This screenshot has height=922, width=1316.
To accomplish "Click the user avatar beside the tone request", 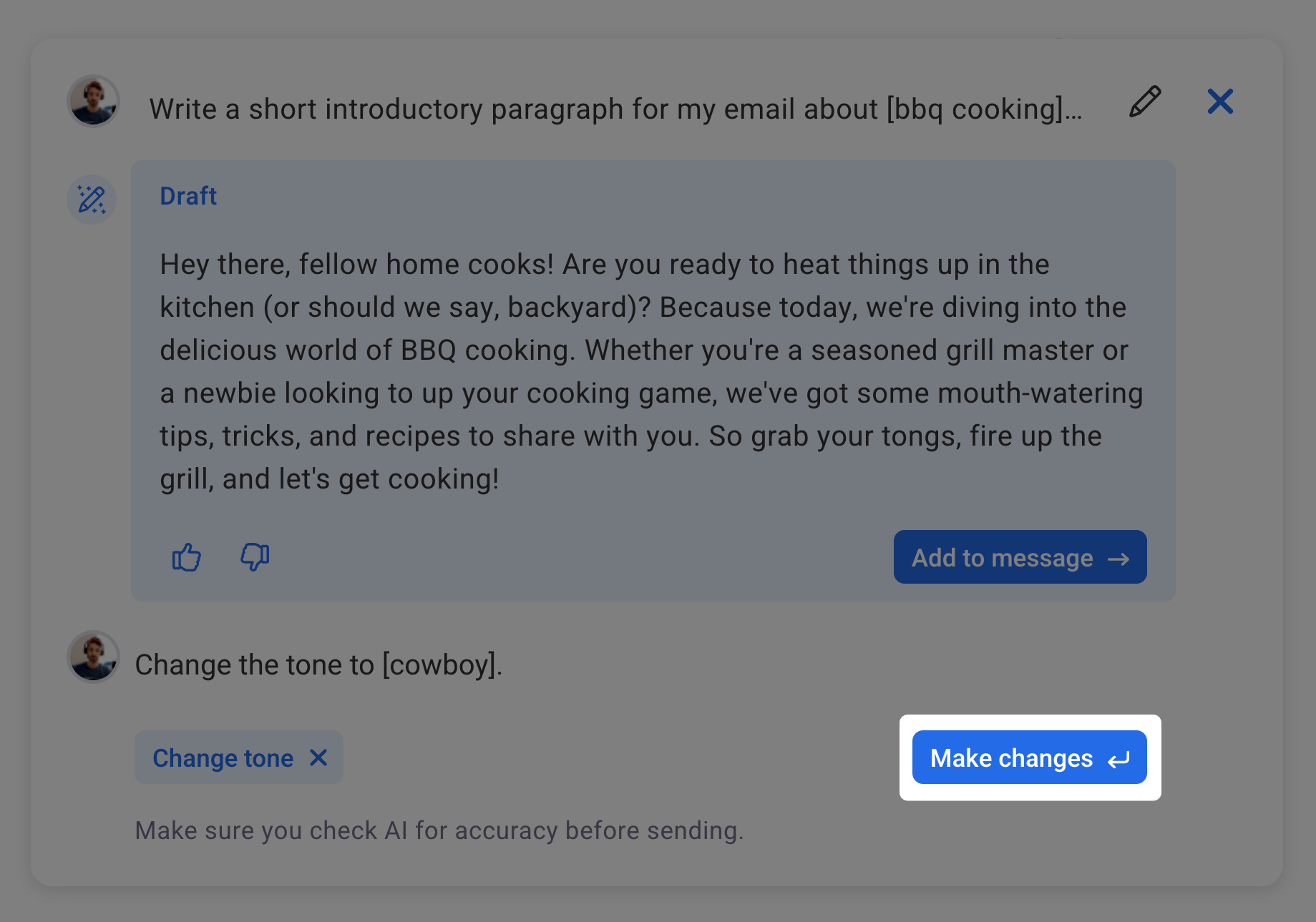I will [93, 657].
